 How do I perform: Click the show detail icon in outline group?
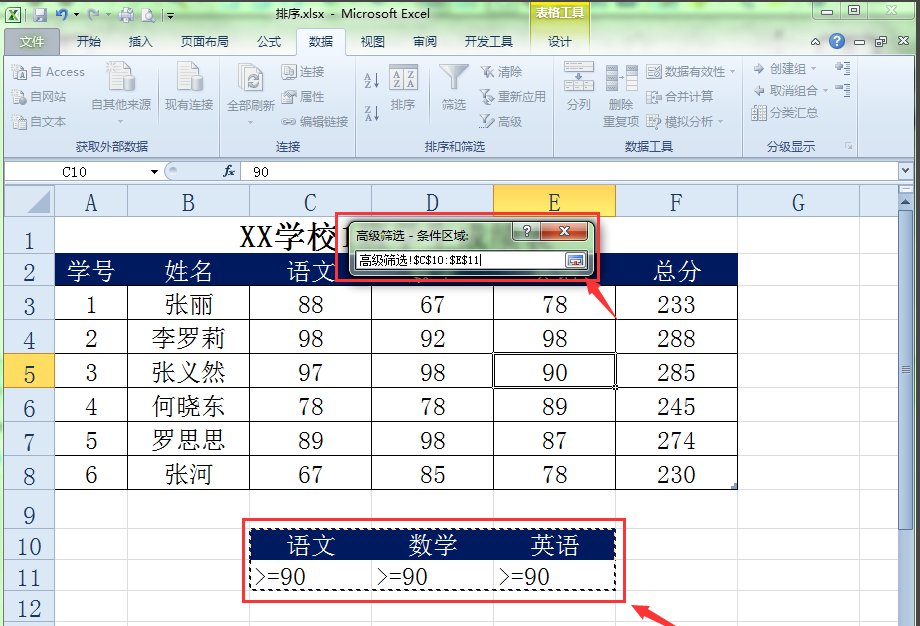click(843, 68)
